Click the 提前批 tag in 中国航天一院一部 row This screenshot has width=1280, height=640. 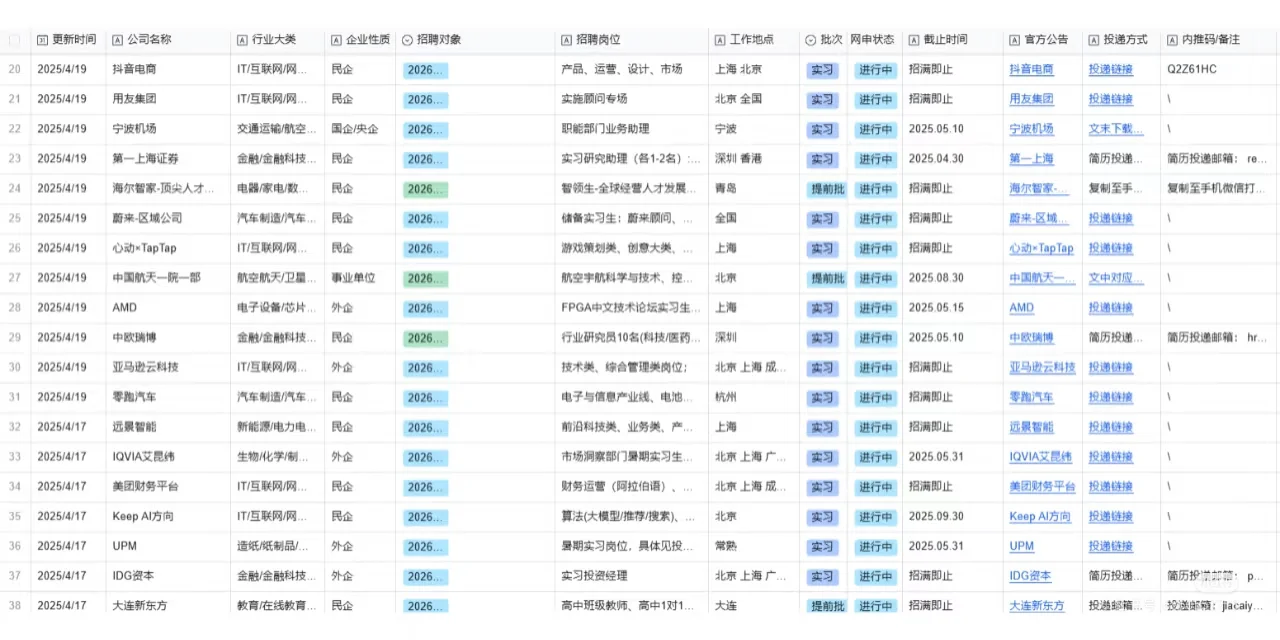point(827,278)
